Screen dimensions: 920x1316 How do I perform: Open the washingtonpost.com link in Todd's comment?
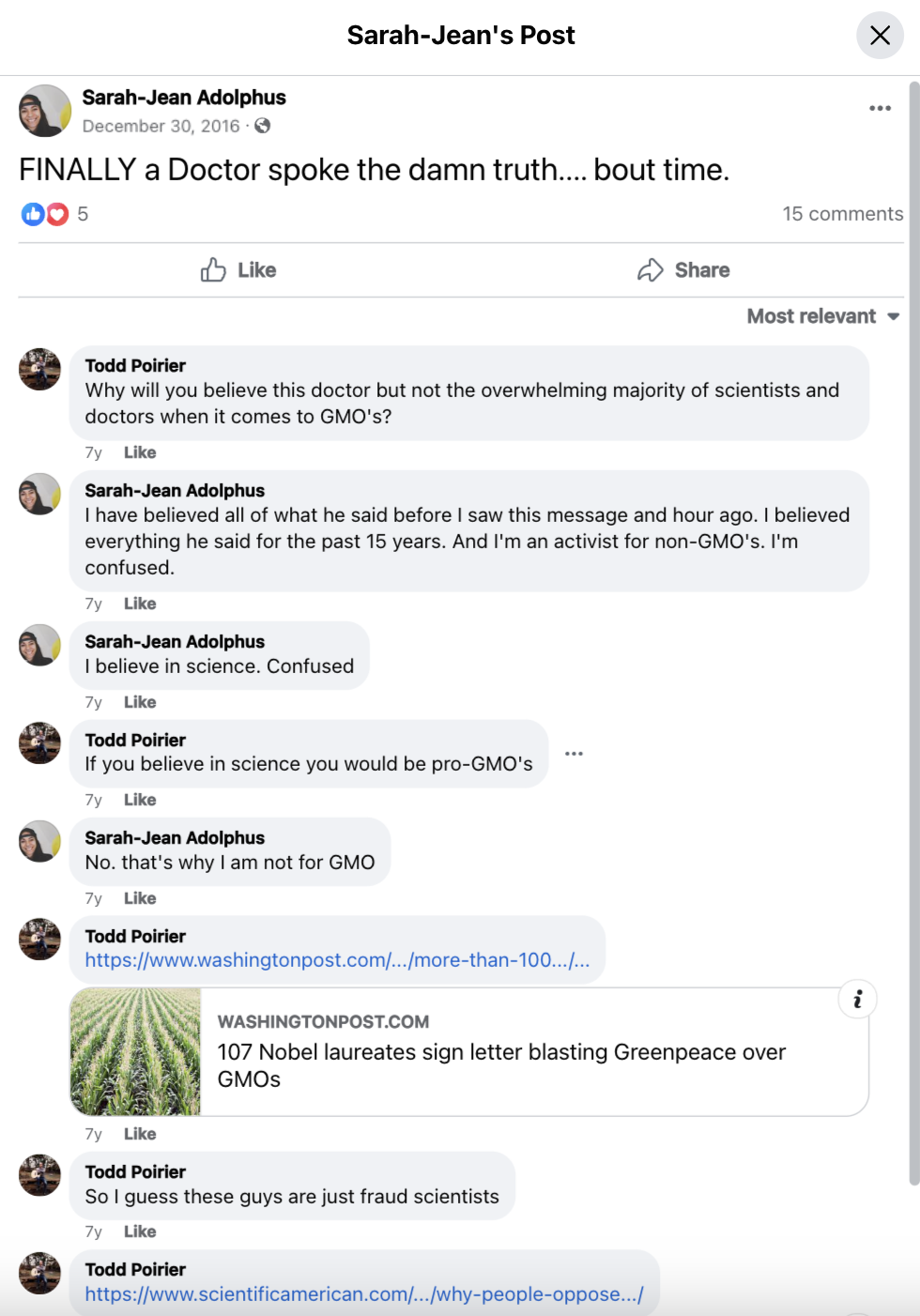(337, 960)
